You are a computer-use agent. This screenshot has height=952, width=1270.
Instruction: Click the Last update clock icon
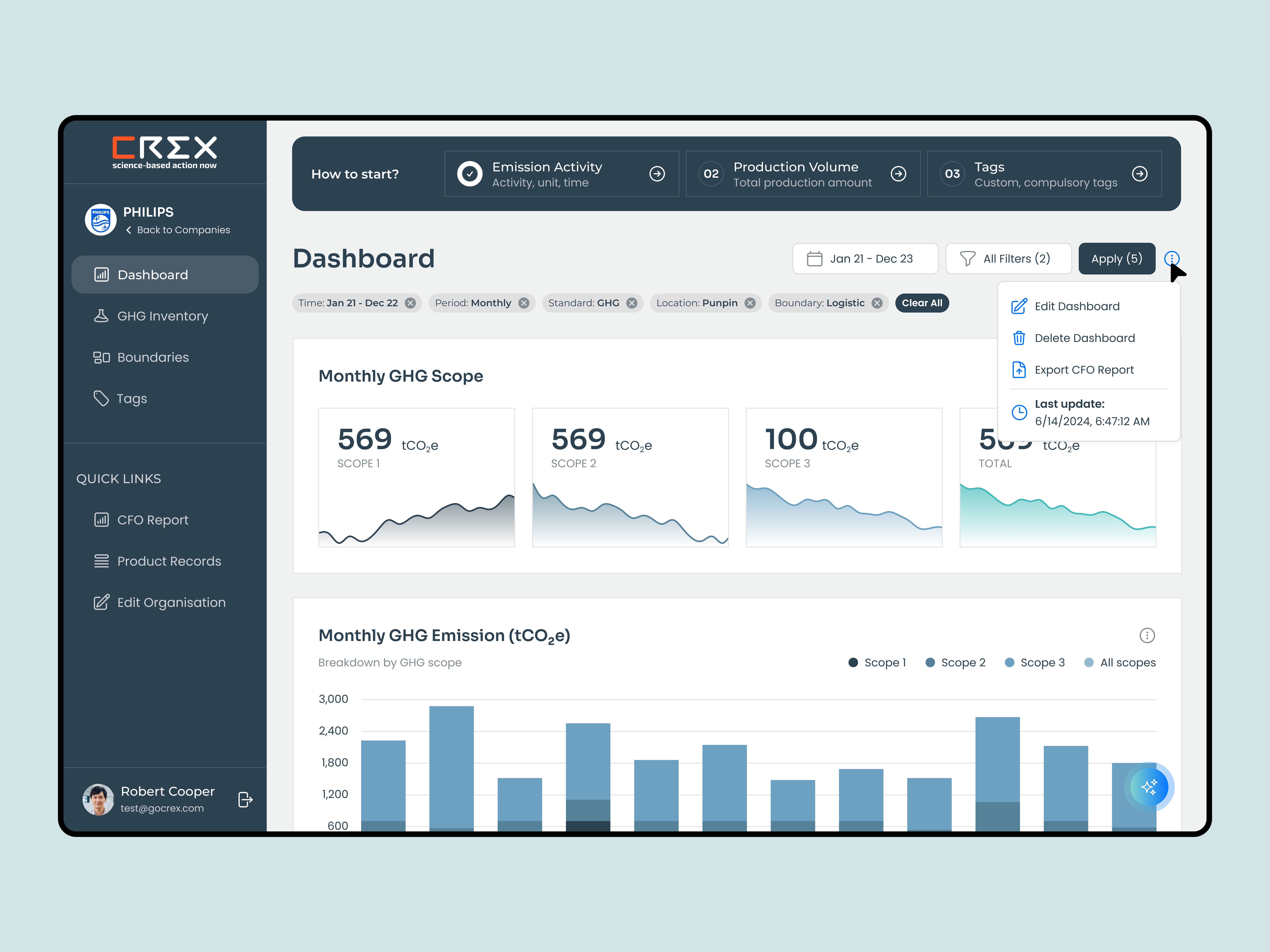click(1019, 413)
